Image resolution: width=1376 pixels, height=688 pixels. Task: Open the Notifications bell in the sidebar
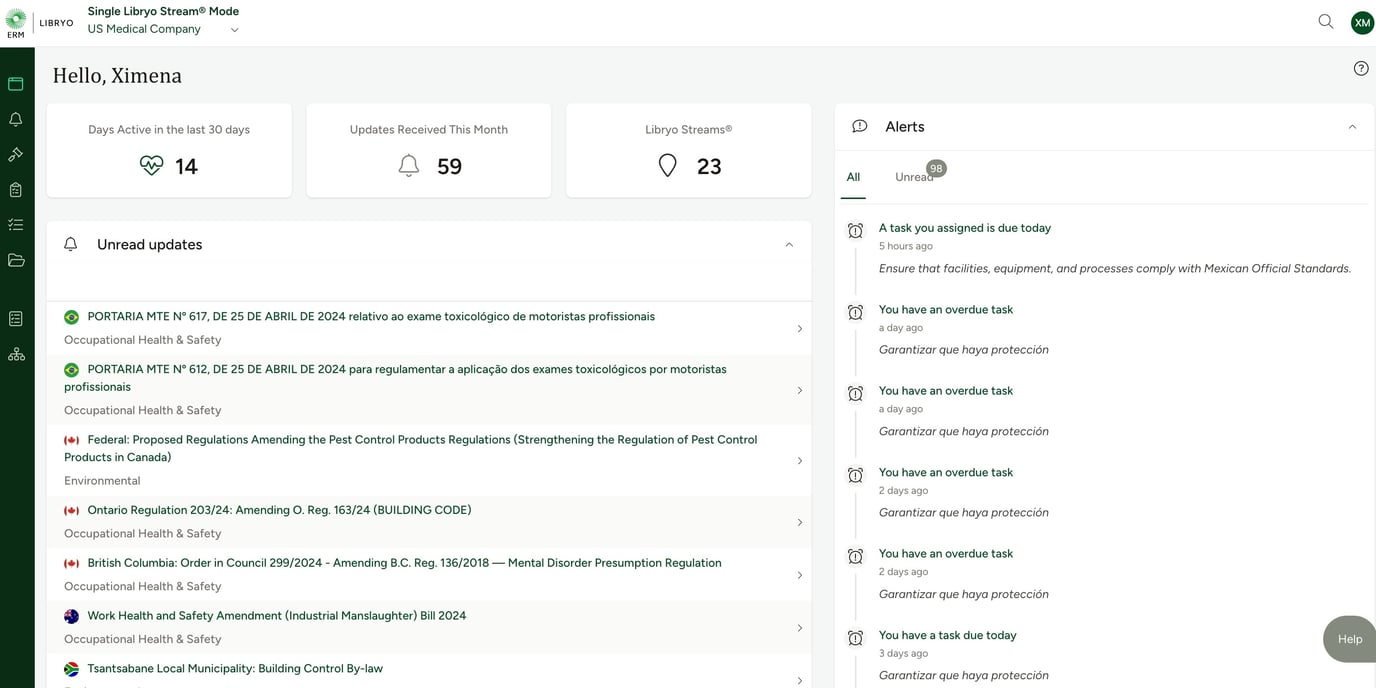pos(15,118)
